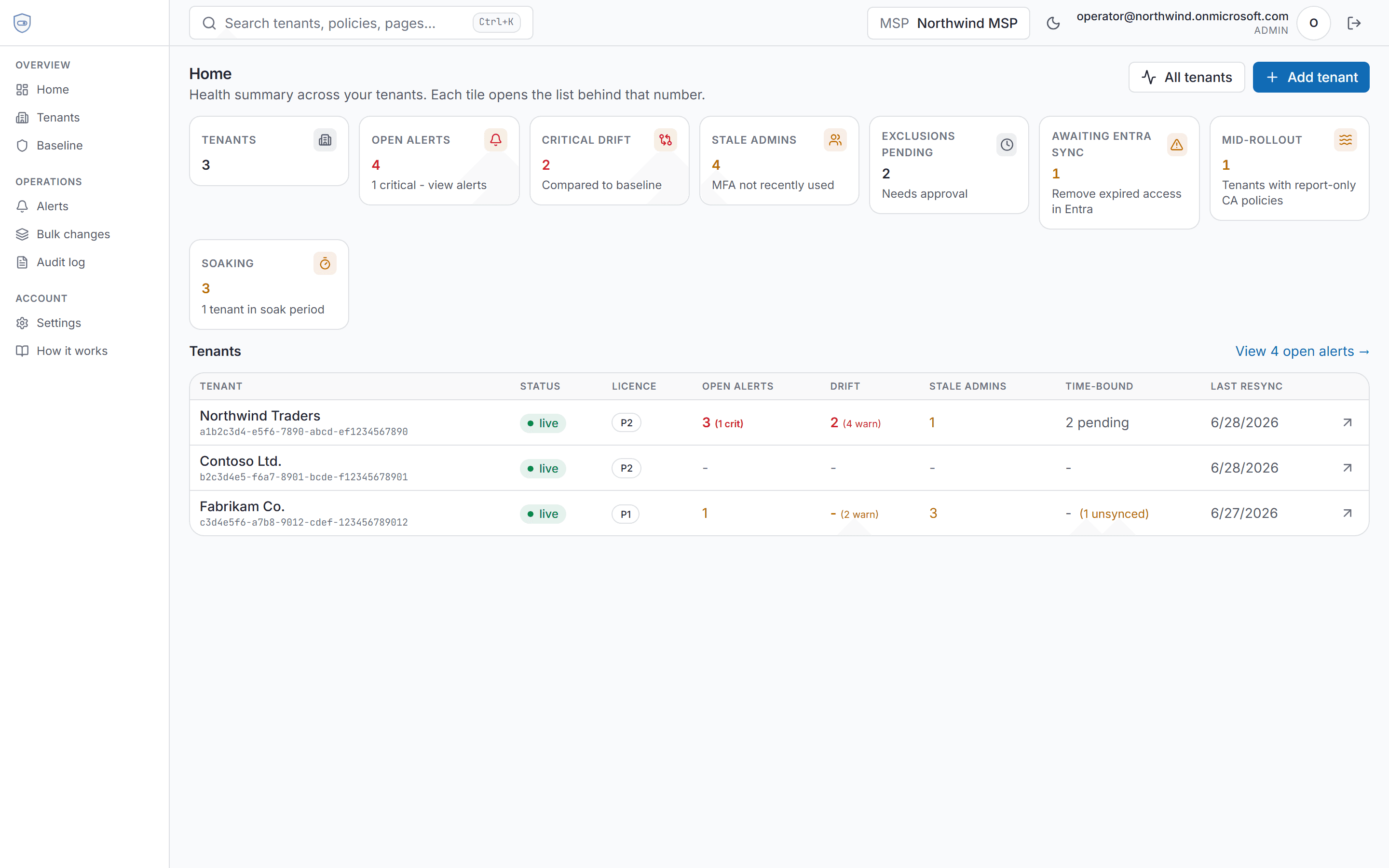Click the clock icon on Exclusions Pending tile

pyautogui.click(x=1007, y=145)
